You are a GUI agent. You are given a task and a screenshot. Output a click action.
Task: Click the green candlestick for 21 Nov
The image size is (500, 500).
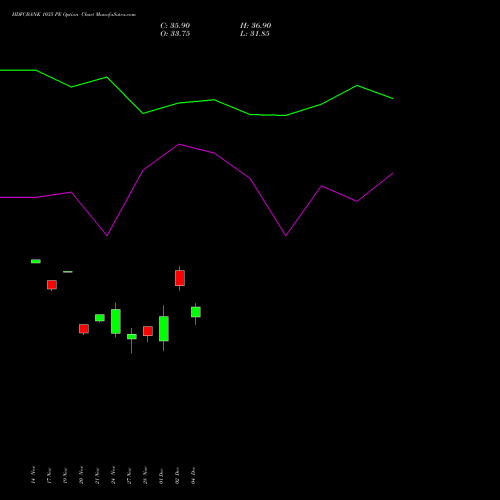[100, 318]
